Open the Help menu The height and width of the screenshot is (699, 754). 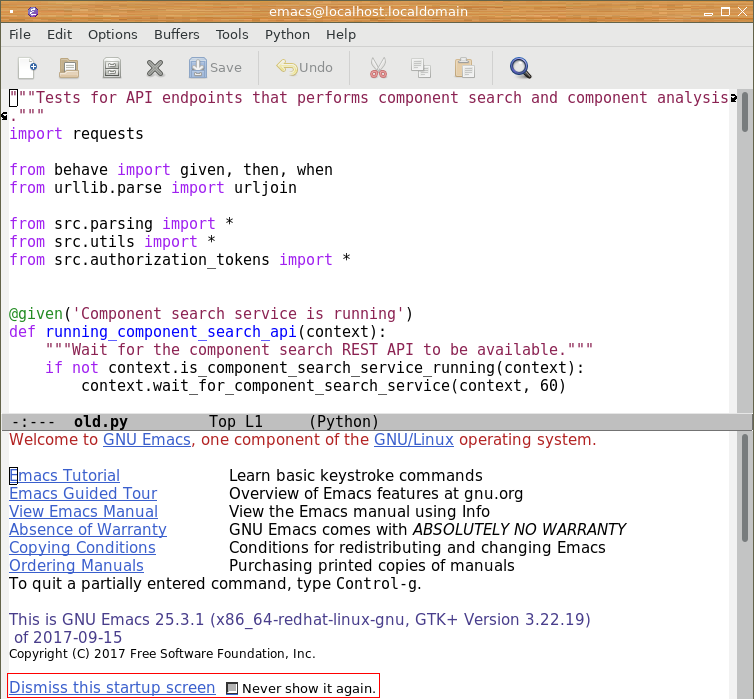tap(341, 35)
